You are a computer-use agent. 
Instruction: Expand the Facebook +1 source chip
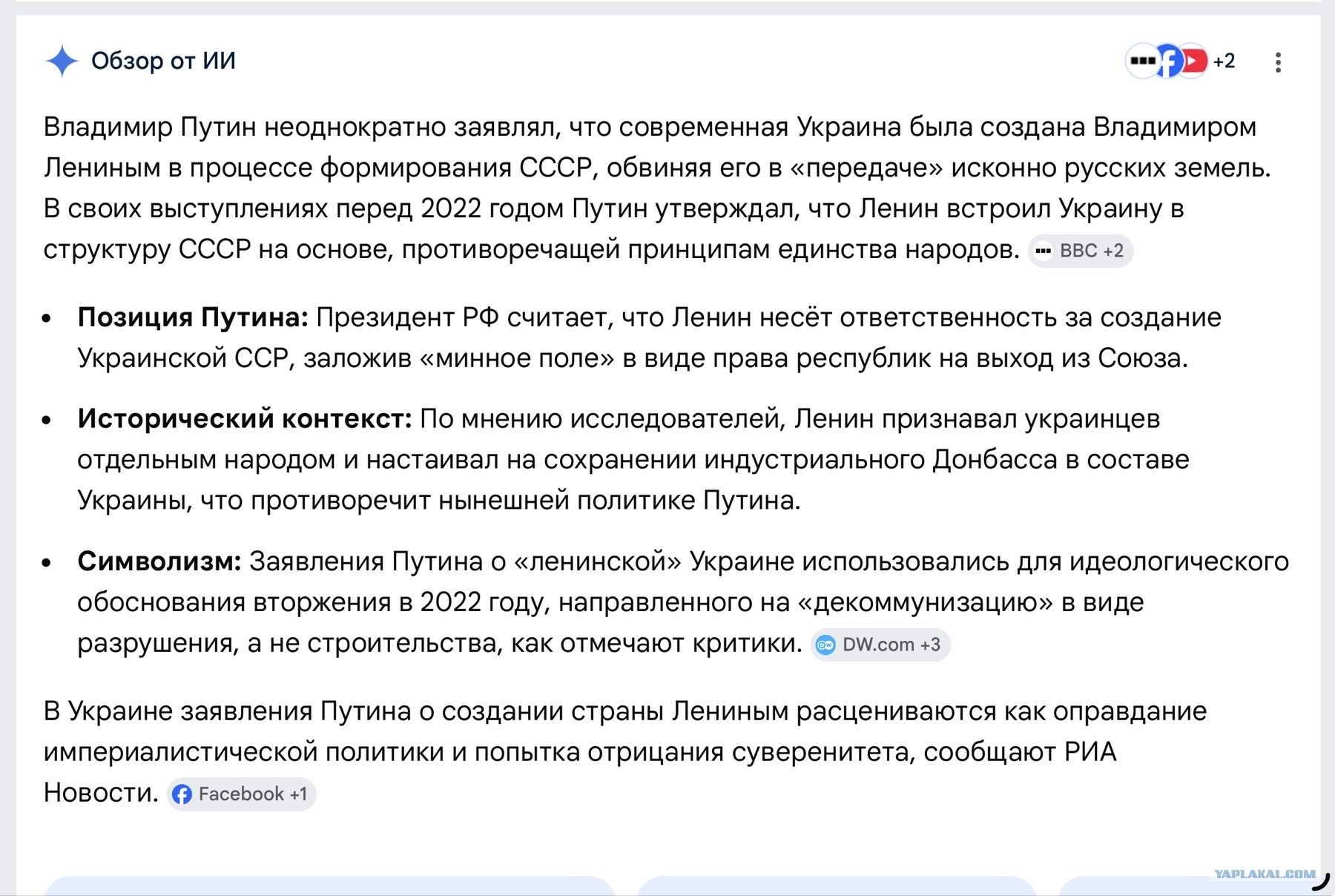(242, 794)
